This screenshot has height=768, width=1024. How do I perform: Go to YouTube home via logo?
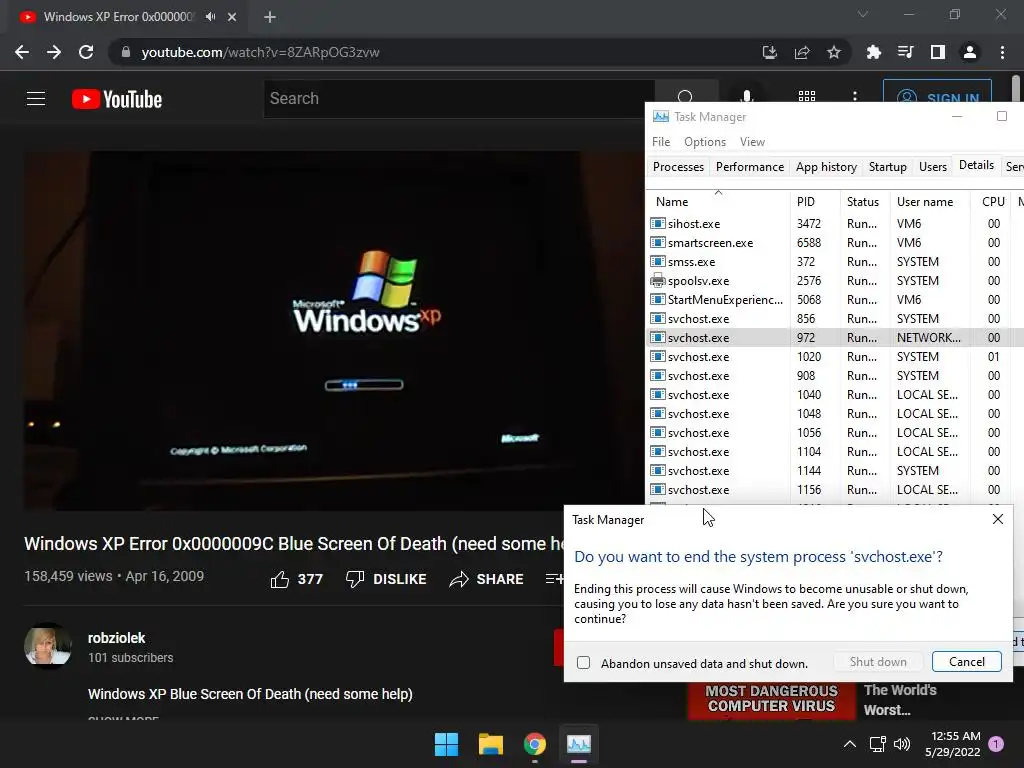117,99
